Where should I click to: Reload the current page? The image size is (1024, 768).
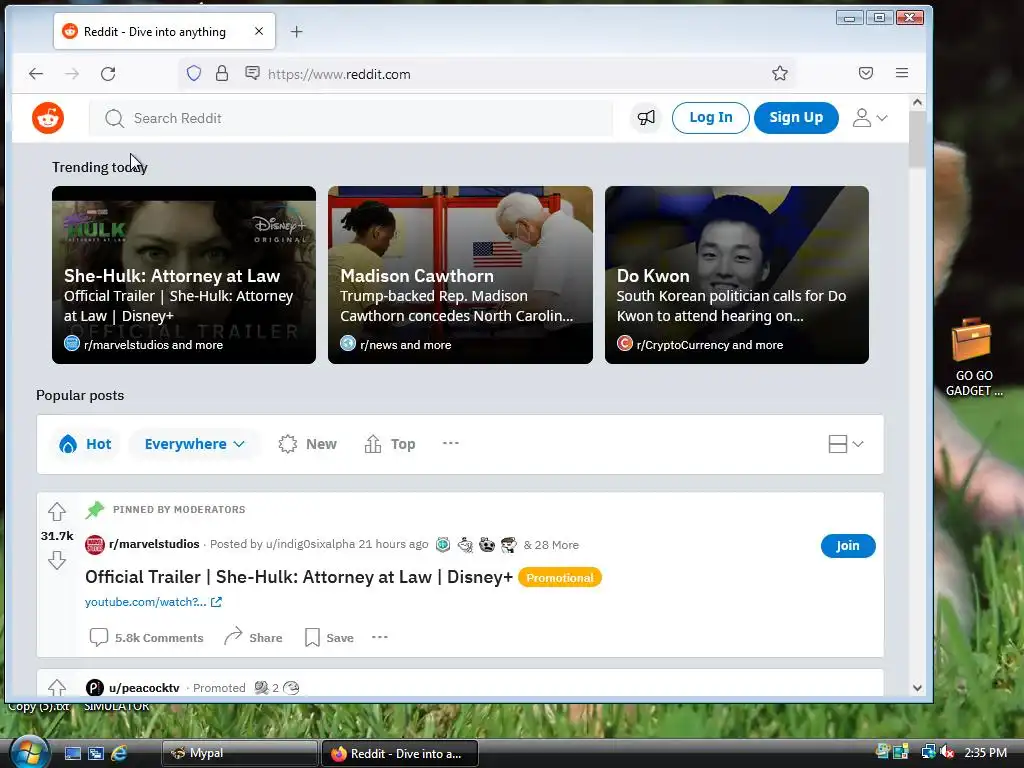tap(108, 74)
